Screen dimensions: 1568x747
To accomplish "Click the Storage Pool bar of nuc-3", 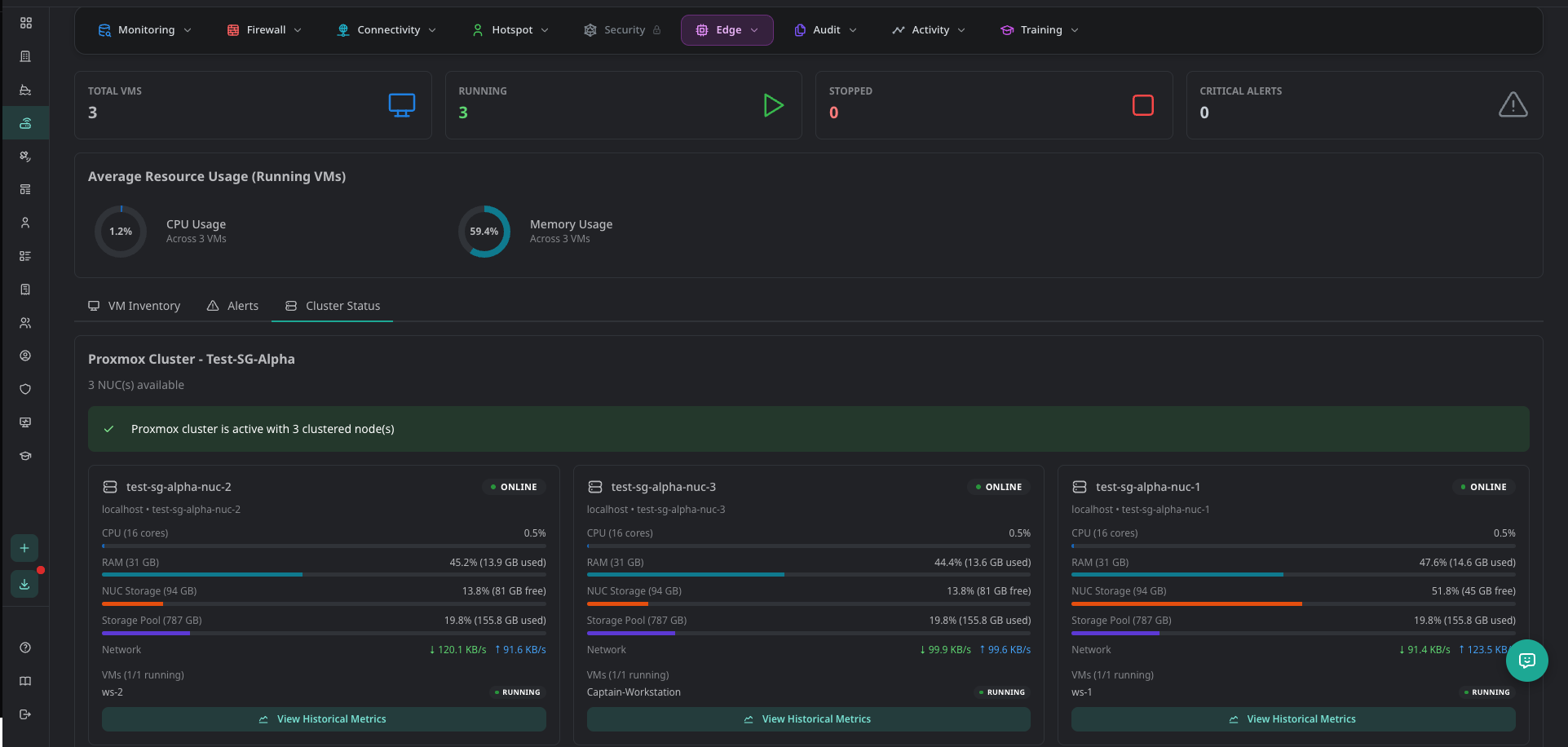I will tap(809, 633).
